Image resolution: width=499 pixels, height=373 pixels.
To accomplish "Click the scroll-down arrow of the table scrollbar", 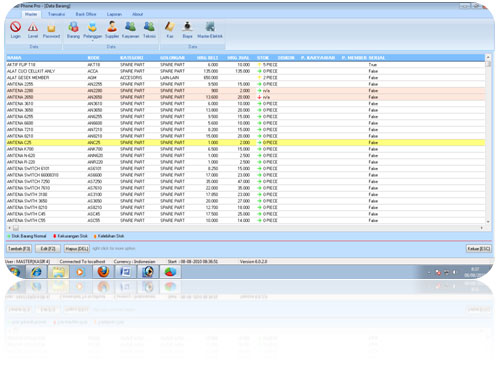I will tap(488, 222).
